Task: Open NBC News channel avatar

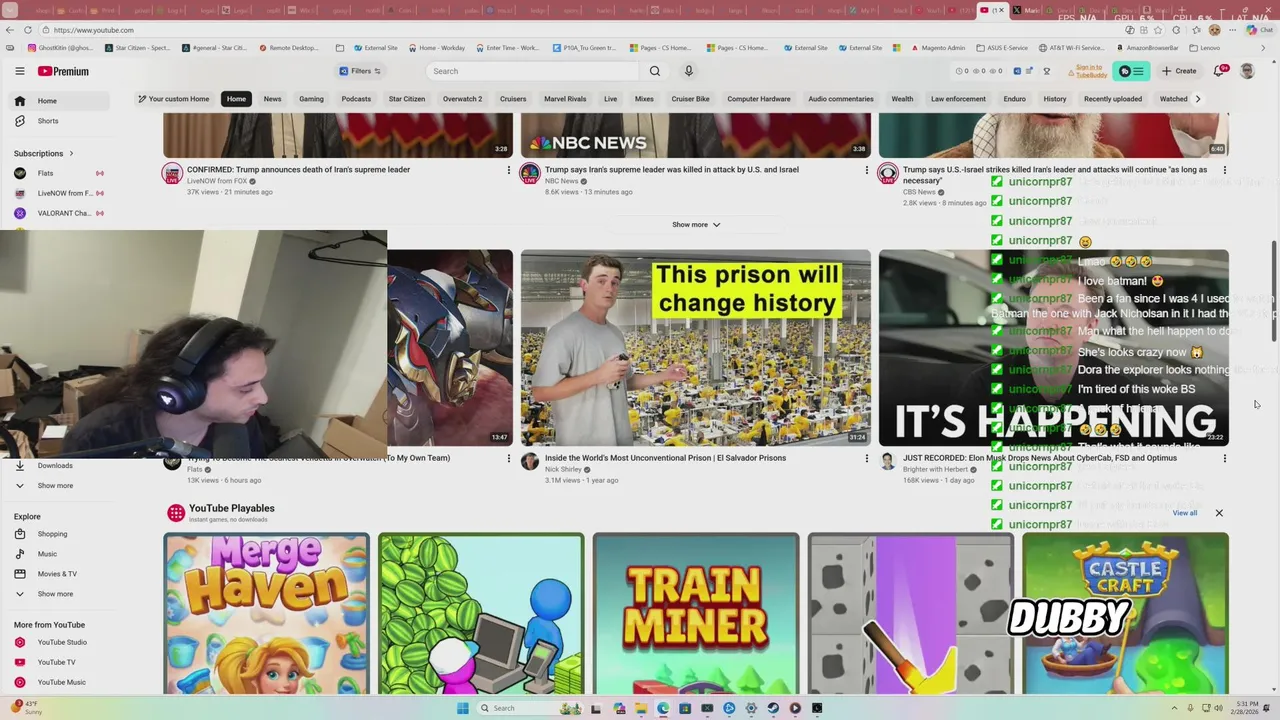Action: [x=530, y=173]
